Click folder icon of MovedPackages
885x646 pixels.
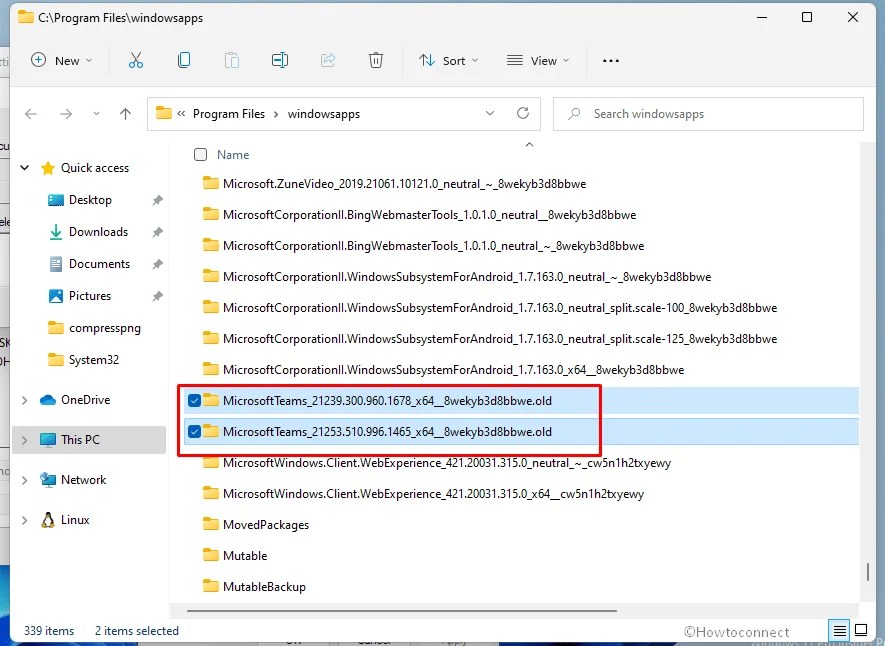(x=211, y=524)
